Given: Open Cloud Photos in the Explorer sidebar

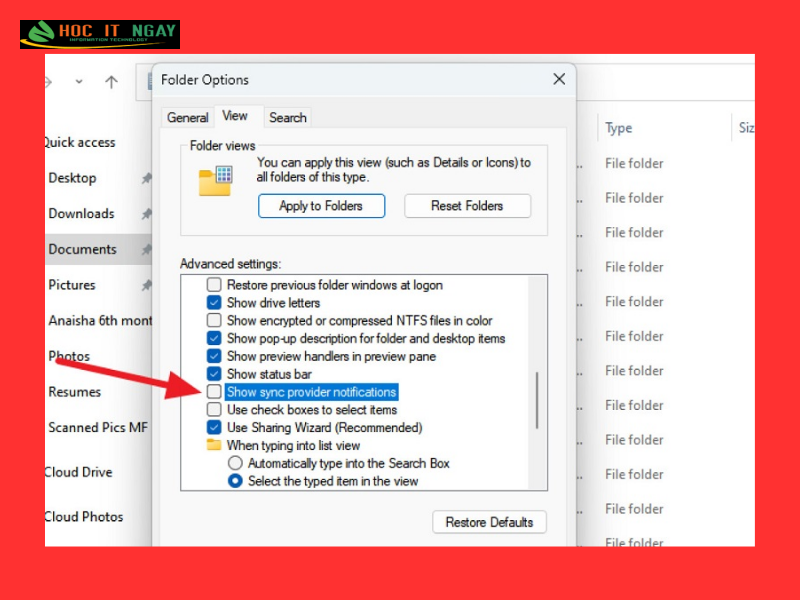Looking at the screenshot, I should point(84,517).
